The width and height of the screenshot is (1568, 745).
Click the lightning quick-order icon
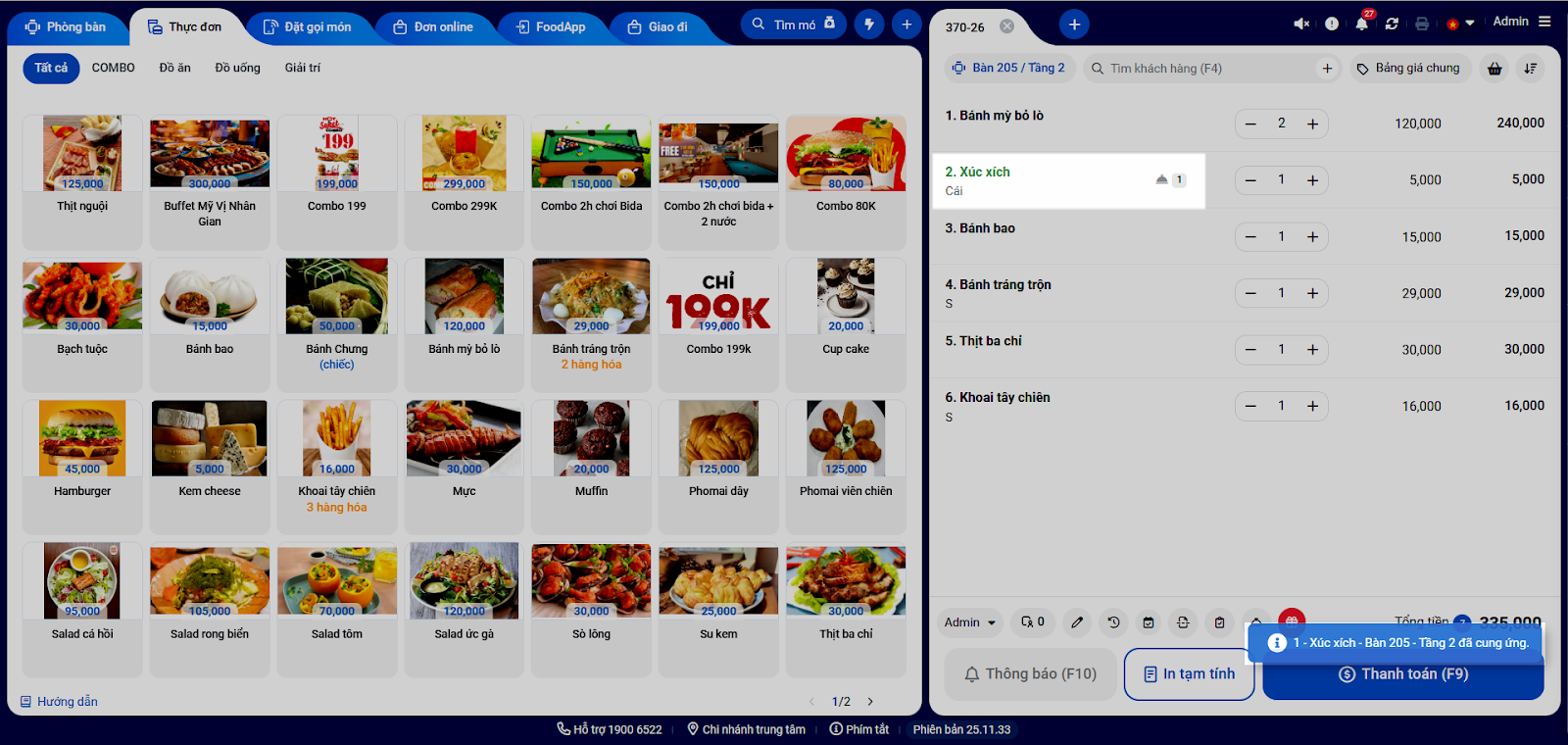(869, 25)
